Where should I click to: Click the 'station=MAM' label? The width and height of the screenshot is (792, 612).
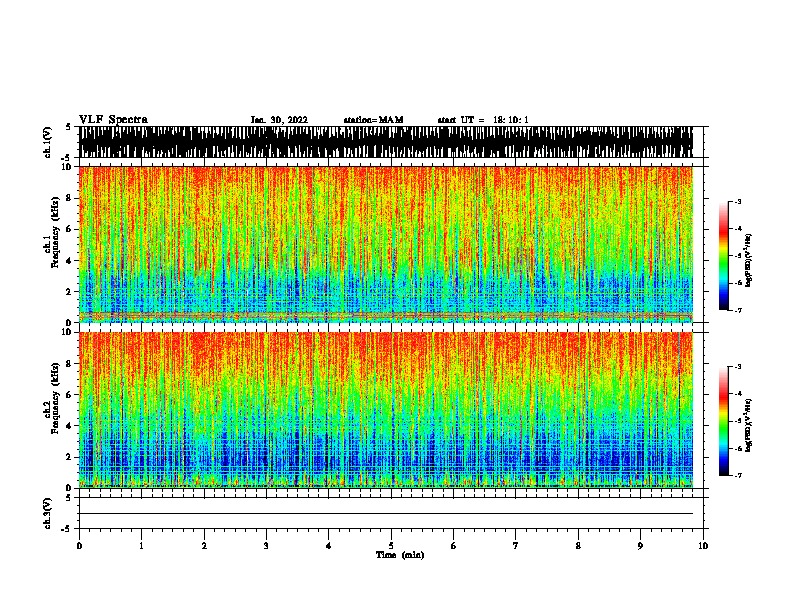click(373, 120)
